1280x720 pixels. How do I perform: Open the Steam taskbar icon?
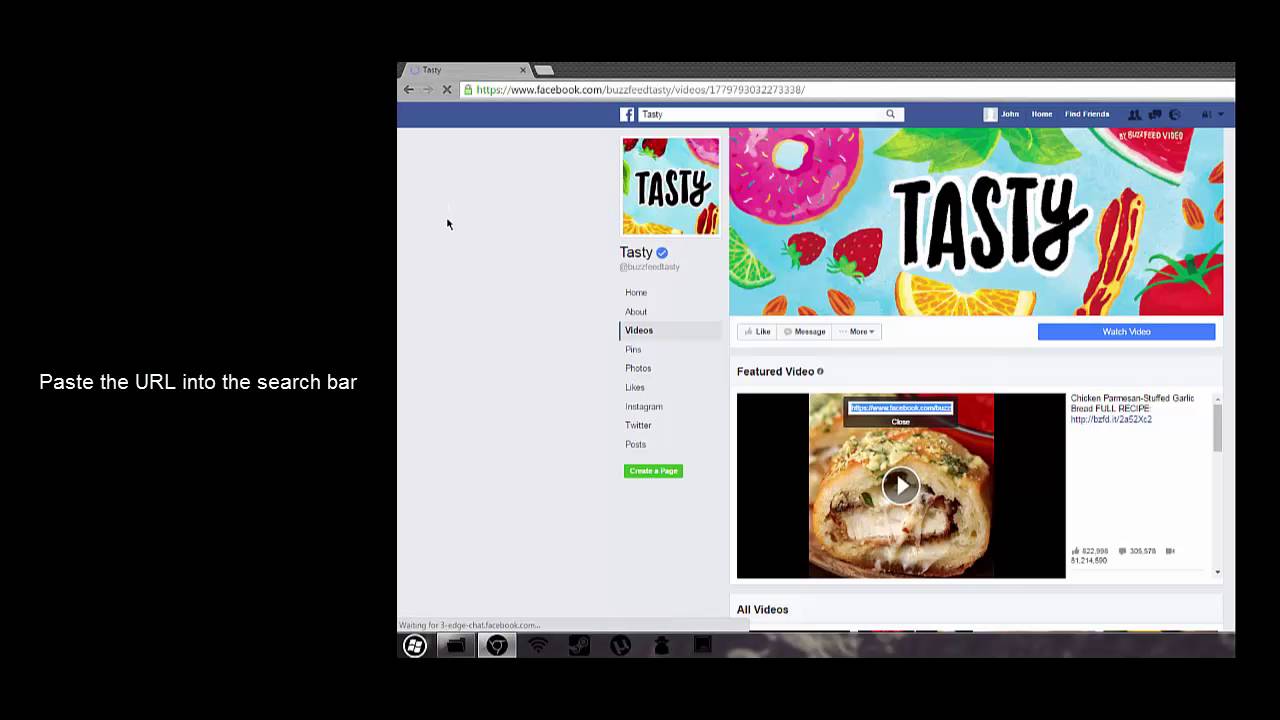(579, 646)
